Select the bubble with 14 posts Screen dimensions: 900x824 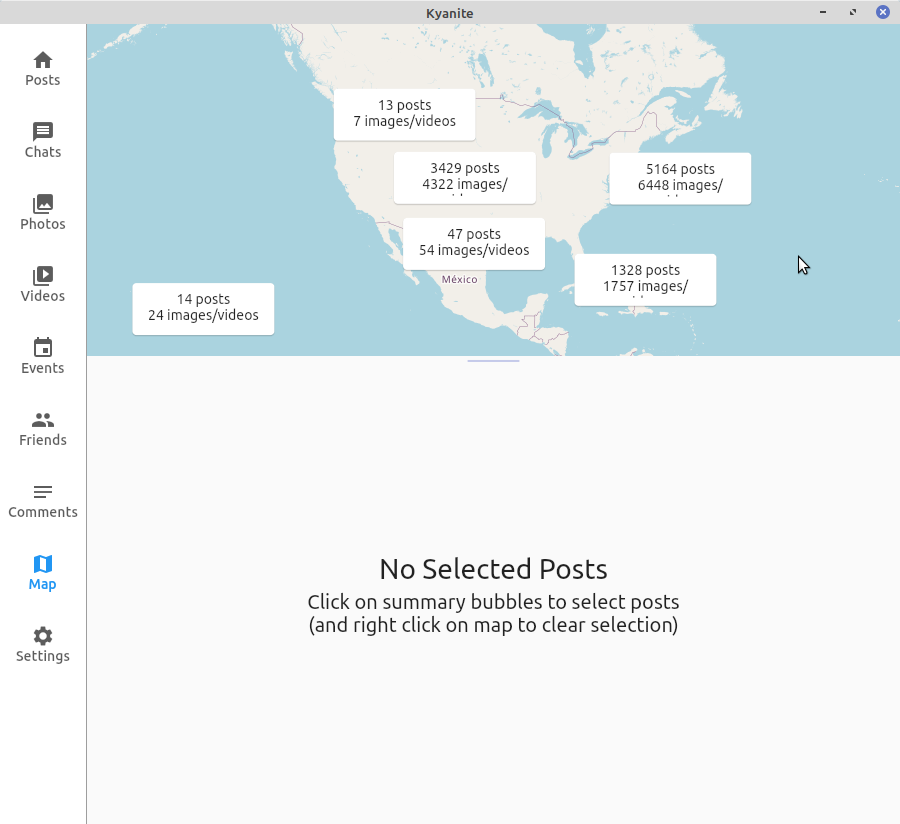[203, 308]
